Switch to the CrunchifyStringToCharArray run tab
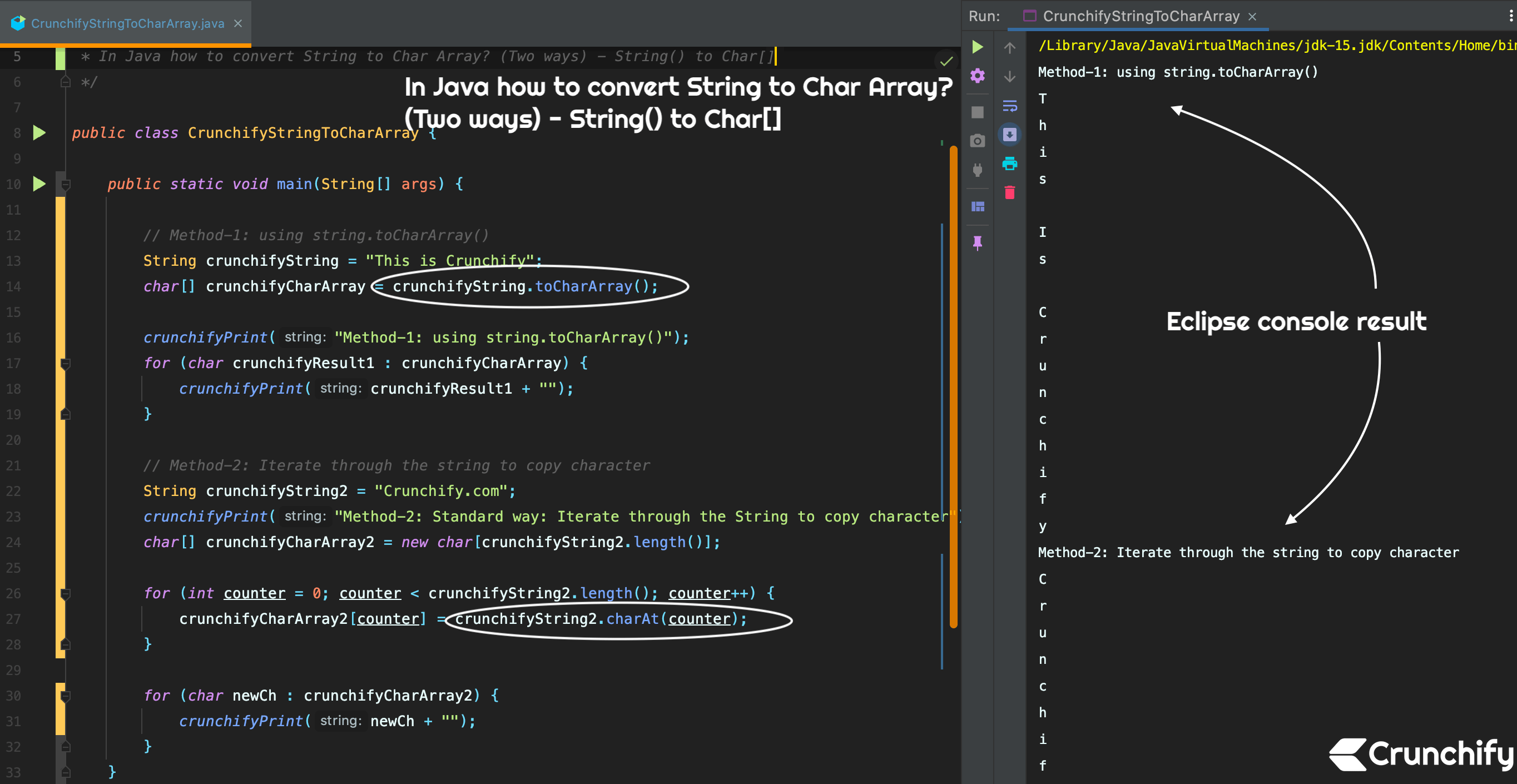 [1137, 17]
